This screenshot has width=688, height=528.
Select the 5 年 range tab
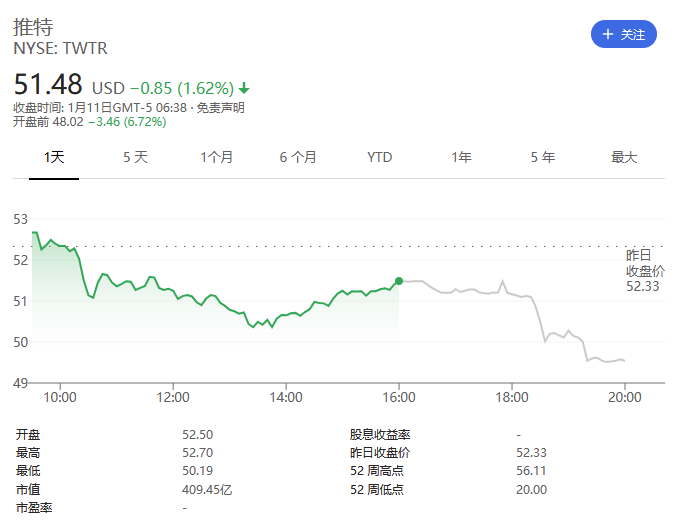[542, 157]
